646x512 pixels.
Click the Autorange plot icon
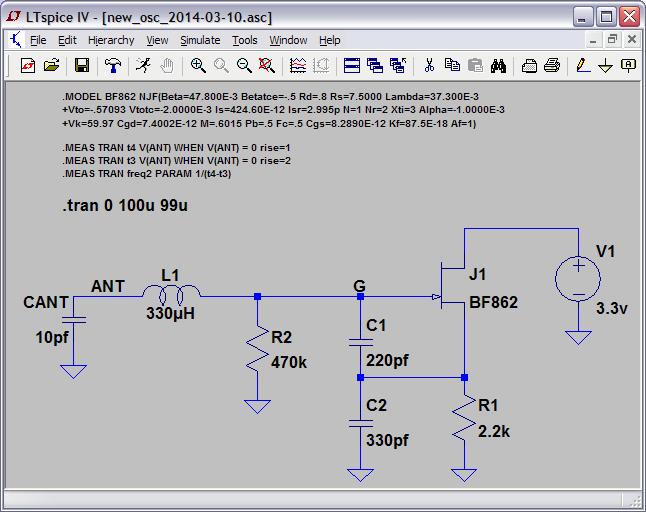[298, 65]
